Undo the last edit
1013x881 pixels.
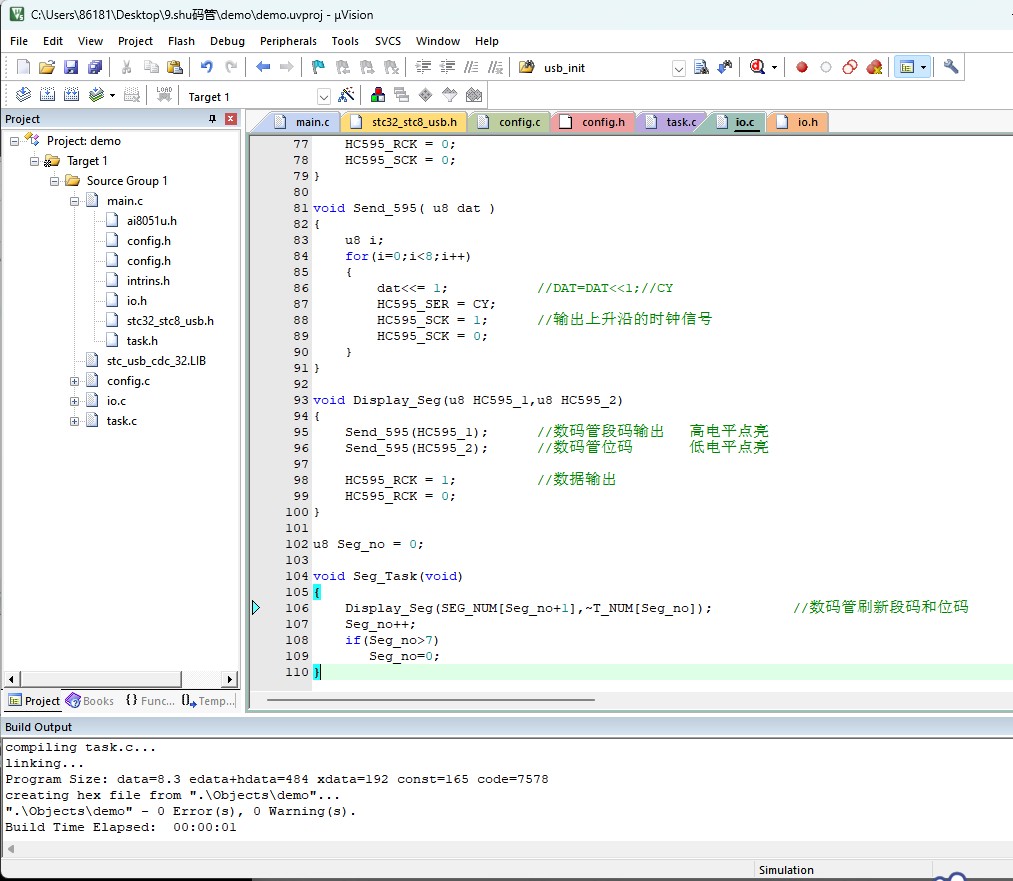point(207,67)
